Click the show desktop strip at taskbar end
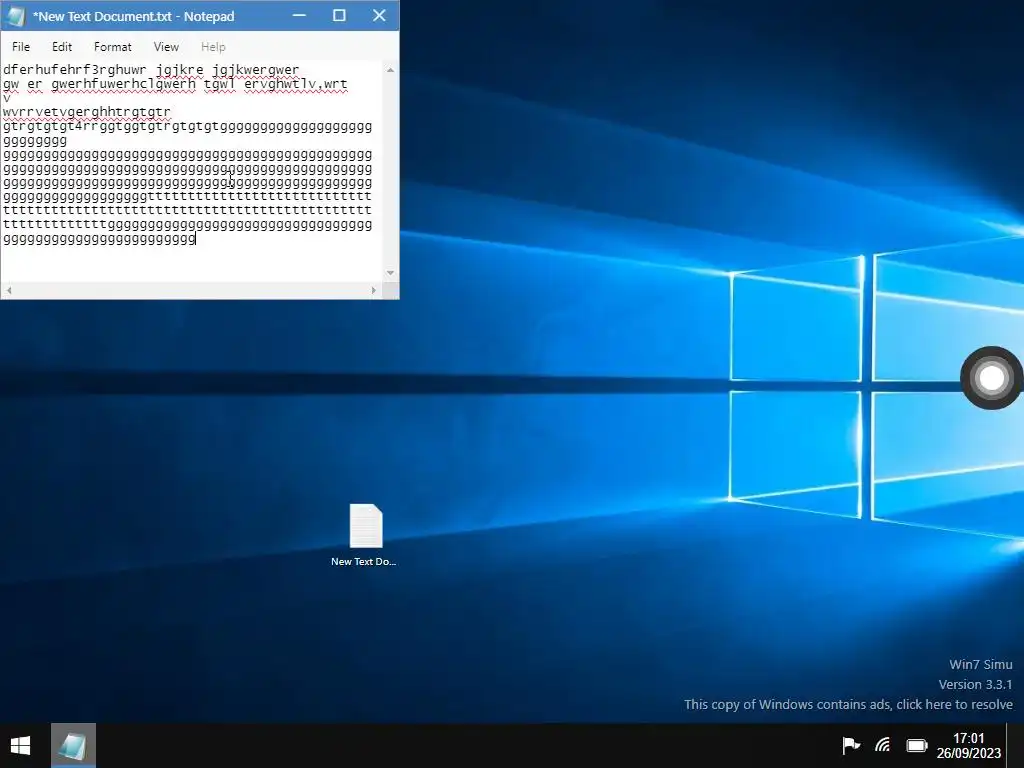The height and width of the screenshot is (768, 1024). pos(1015,745)
